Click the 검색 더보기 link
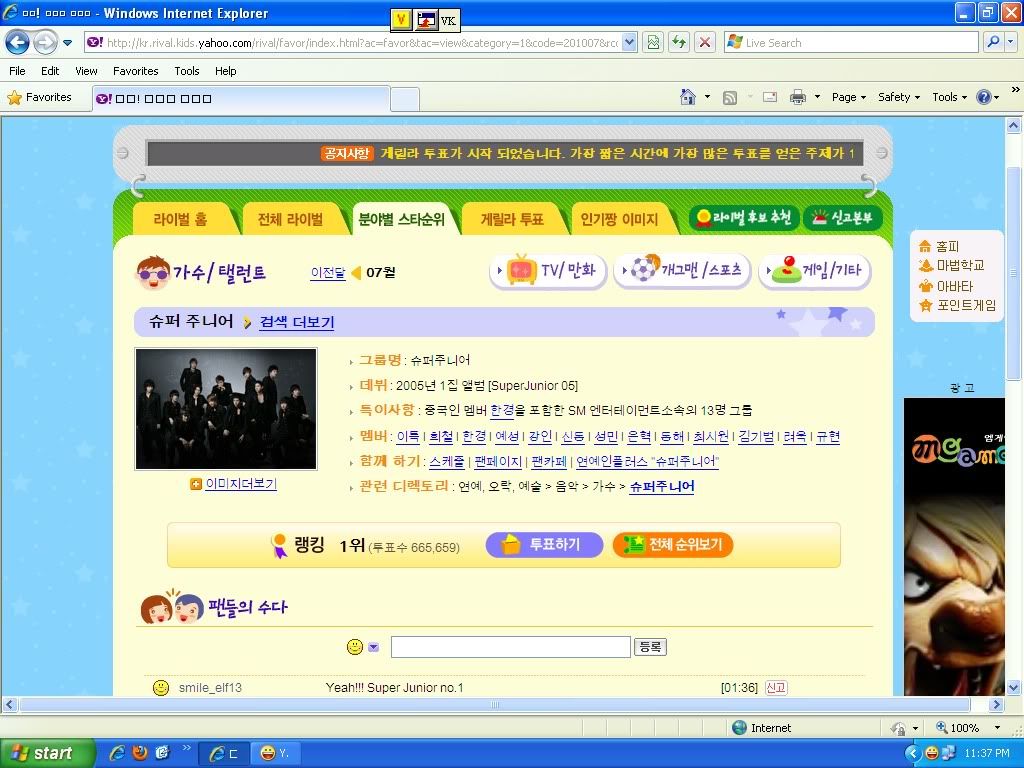1024x768 pixels. tap(297, 323)
